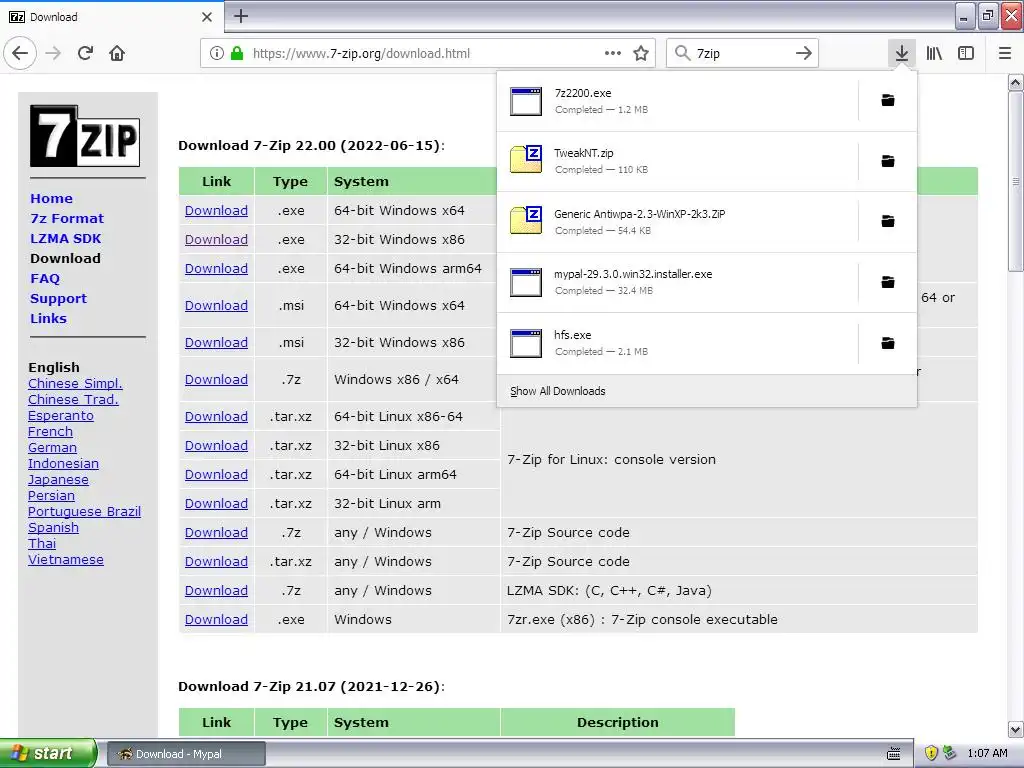Open the hfs.exe download entry
This screenshot has width=1024, height=768.
pyautogui.click(x=677, y=343)
